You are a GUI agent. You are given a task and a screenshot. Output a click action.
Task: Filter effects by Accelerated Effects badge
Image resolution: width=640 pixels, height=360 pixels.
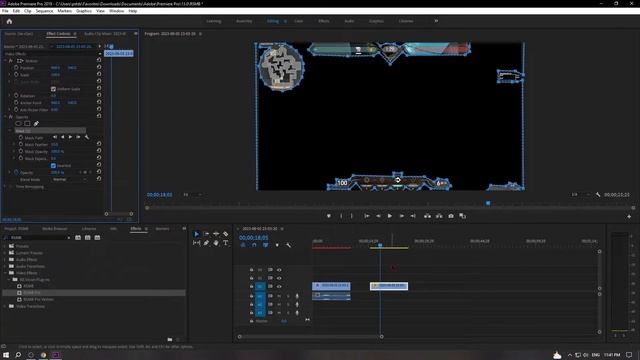(x=78, y=238)
